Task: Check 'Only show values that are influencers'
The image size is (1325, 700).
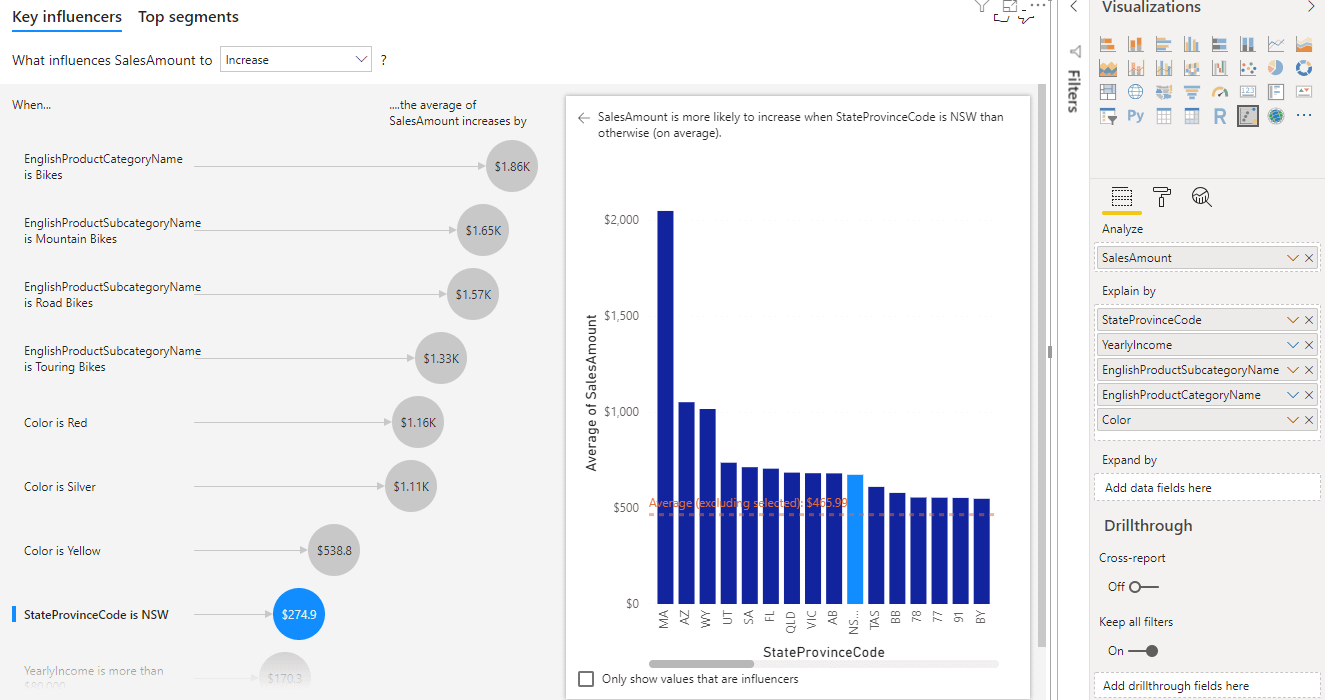Action: click(586, 679)
